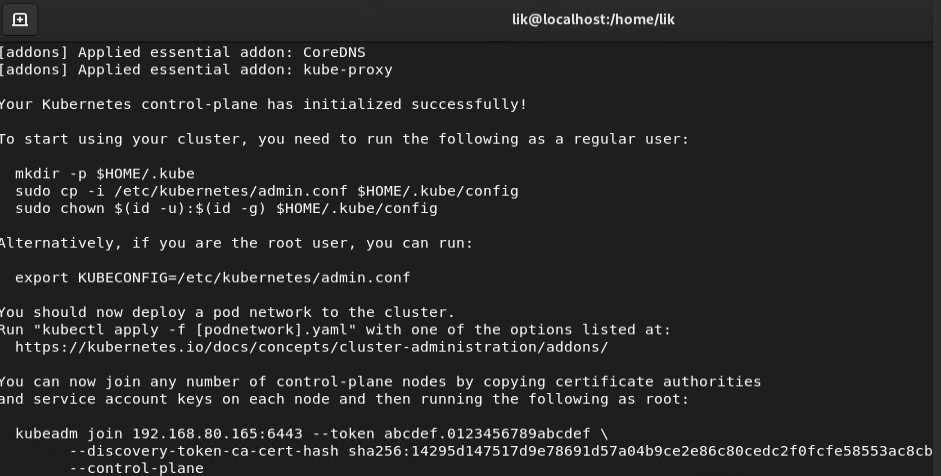This screenshot has height=476, width=941.
Task: Click the 'Applied essential addon: kube-proxy' line
Action: (x=196, y=70)
